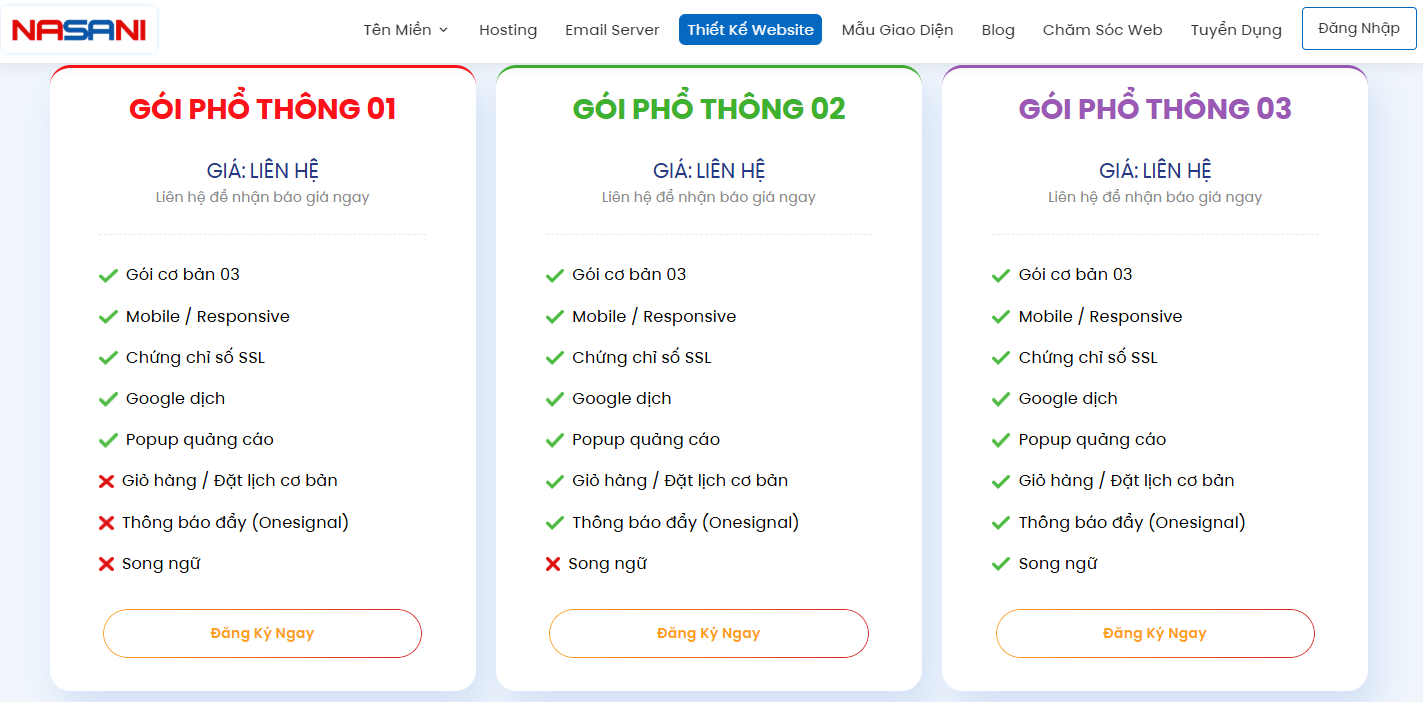Click the red X next to Thông báo đẩy in Gói 01

point(106,522)
